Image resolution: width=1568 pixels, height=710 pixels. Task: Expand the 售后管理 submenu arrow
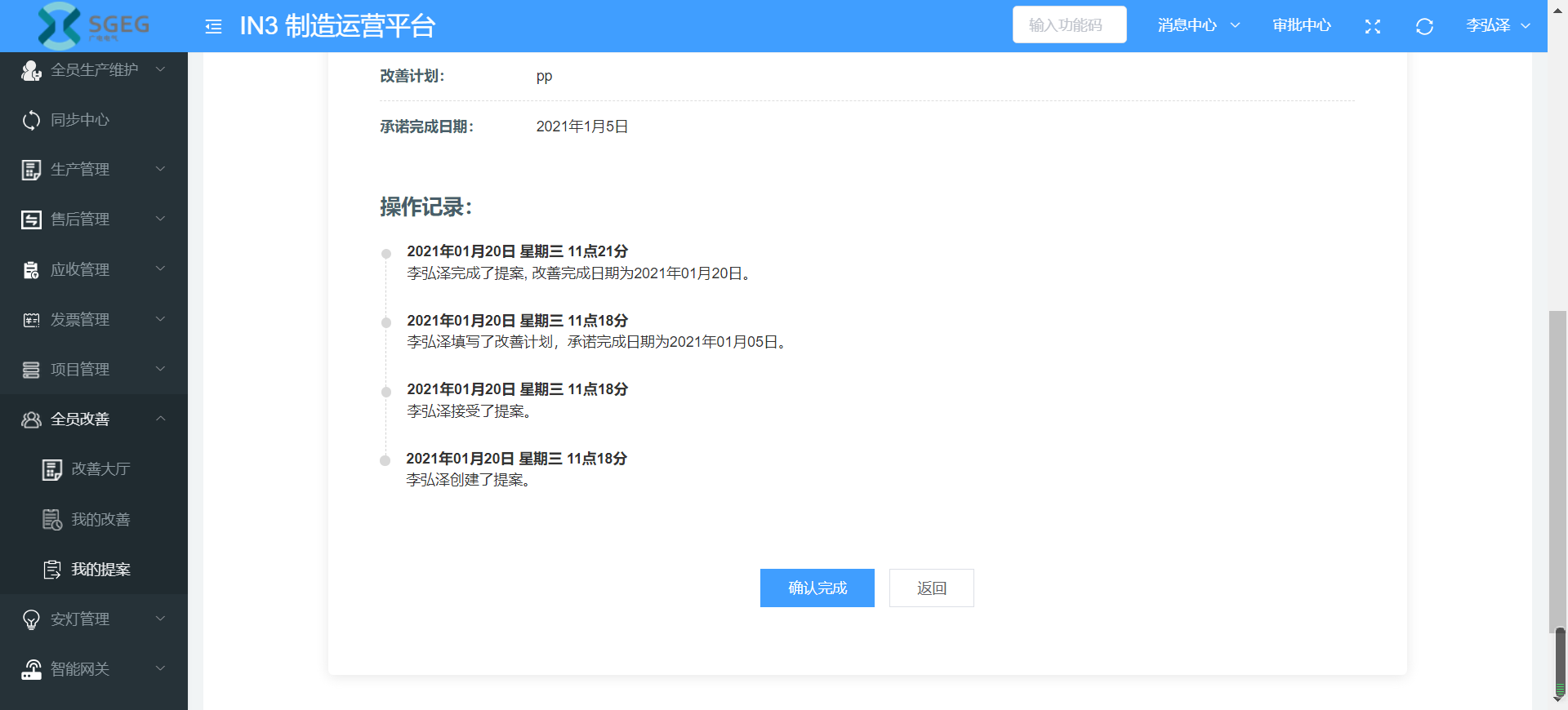(160, 219)
